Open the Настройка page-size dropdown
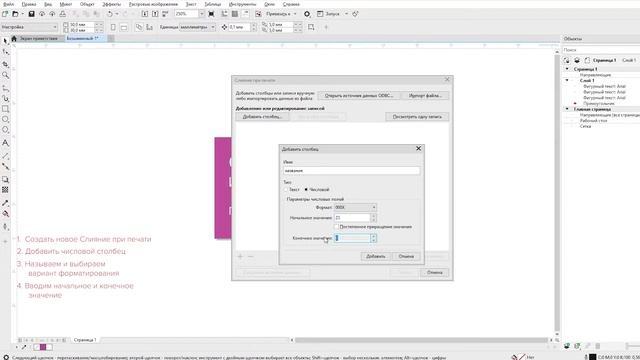Viewport: 640px width, 360px height. tap(29, 27)
